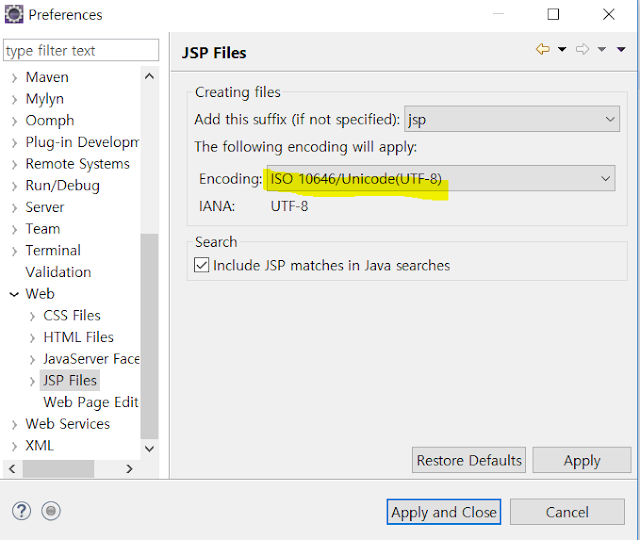Open the preferences view menu triangle
The image size is (640, 540).
621,49
